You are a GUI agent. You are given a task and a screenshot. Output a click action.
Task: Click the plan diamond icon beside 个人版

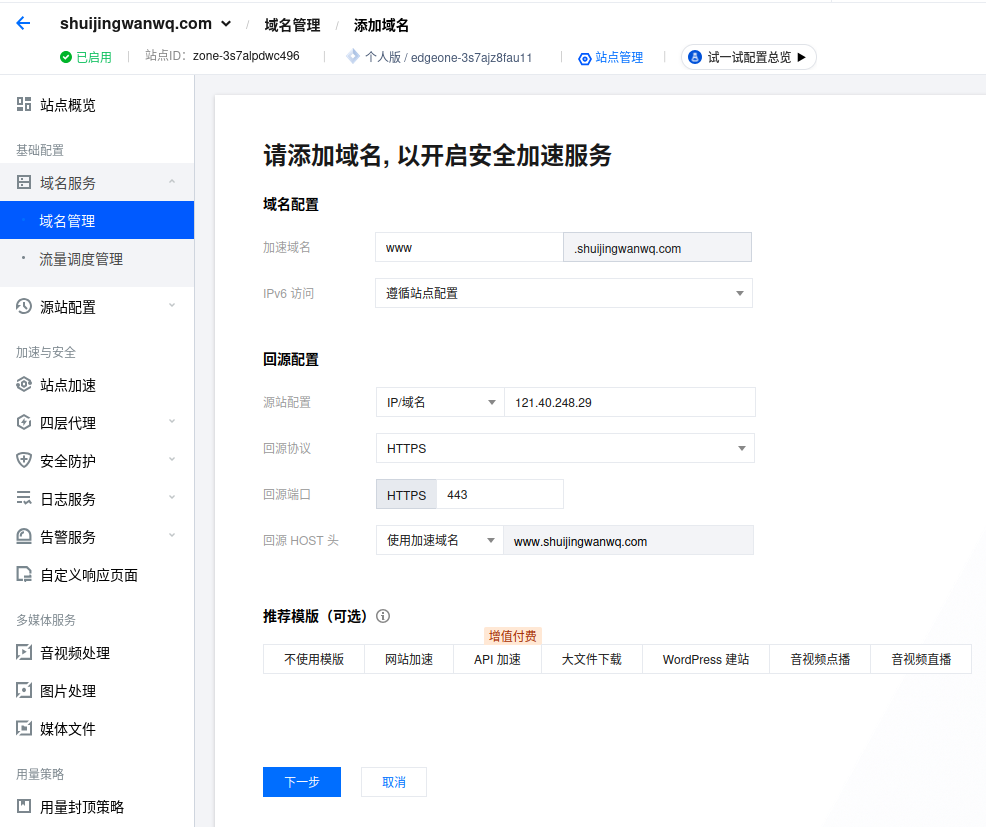tap(353, 57)
